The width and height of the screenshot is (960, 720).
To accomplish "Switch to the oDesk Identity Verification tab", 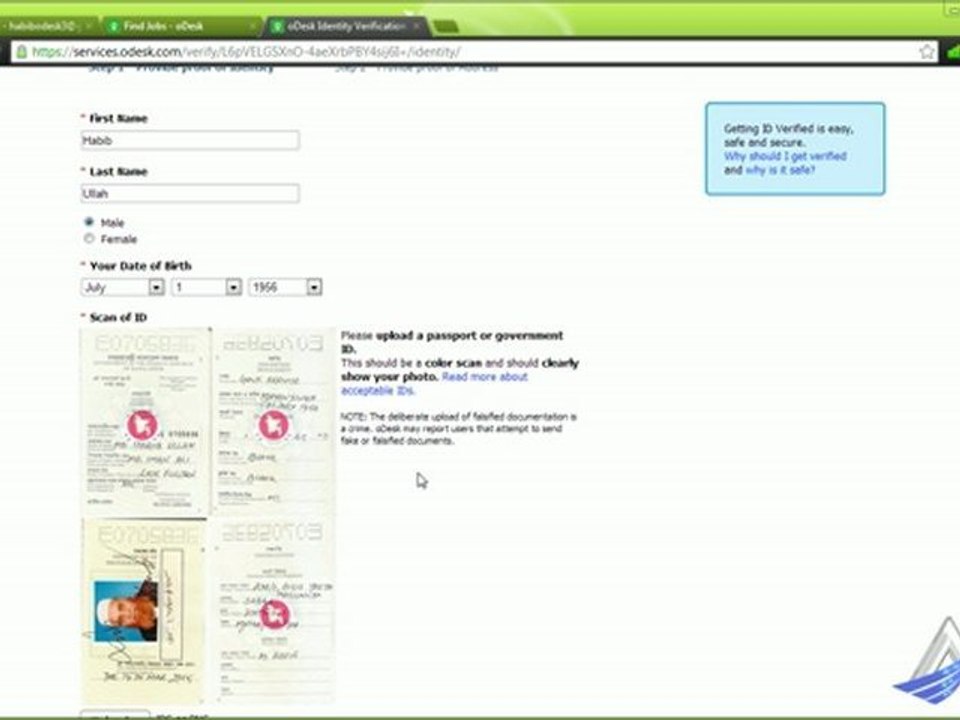I will [345, 26].
